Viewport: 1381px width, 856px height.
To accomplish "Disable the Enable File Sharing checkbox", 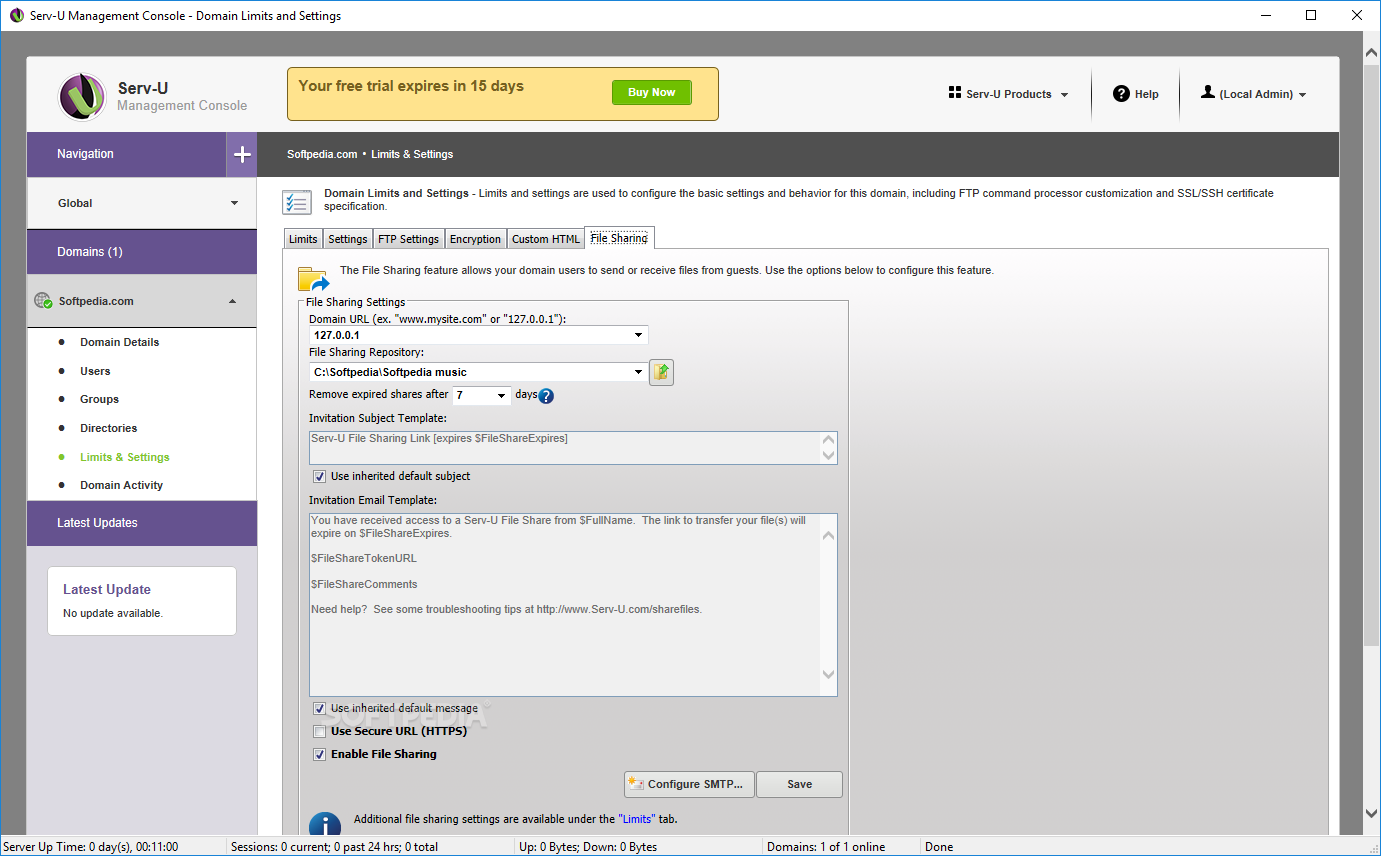I will click(x=320, y=754).
